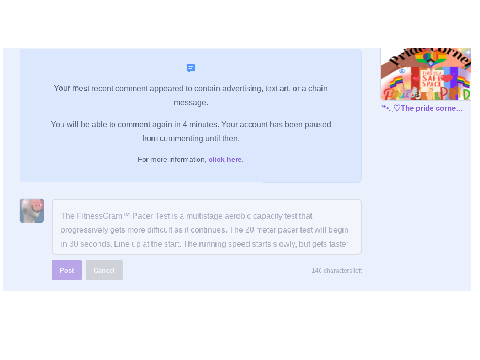
Task: Click the gray Cancel button
Action: click(104, 270)
